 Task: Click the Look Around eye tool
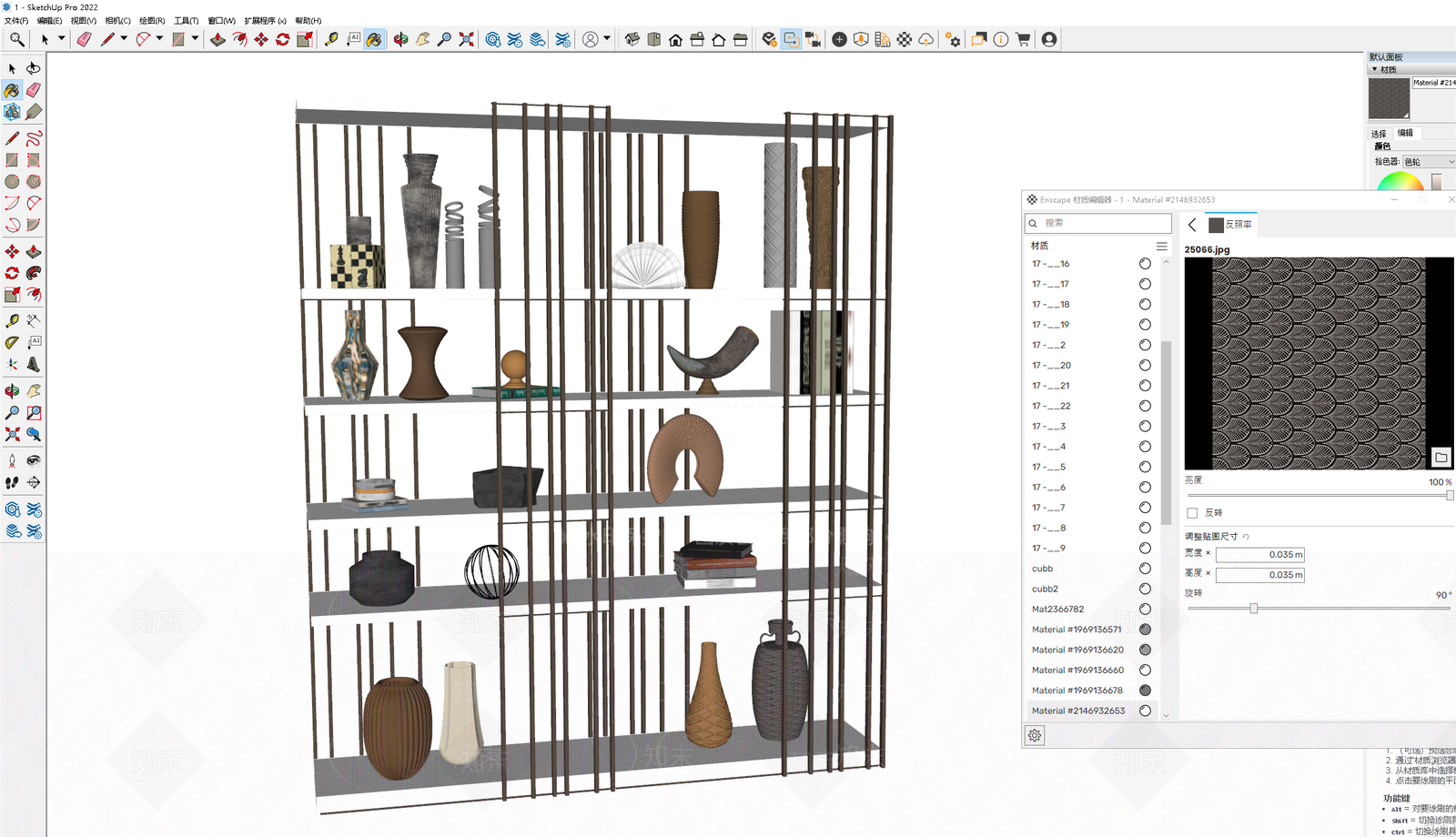pos(34,460)
